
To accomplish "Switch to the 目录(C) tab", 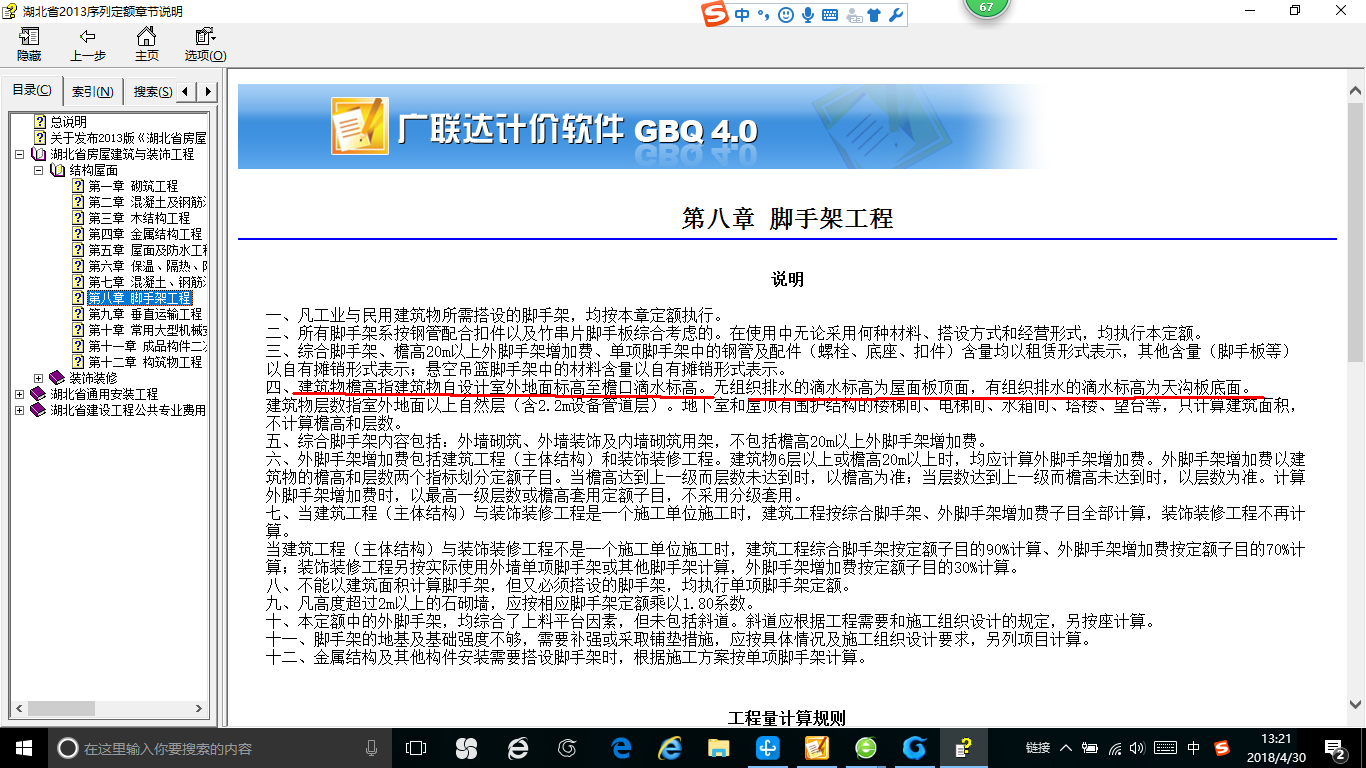I will point(32,91).
